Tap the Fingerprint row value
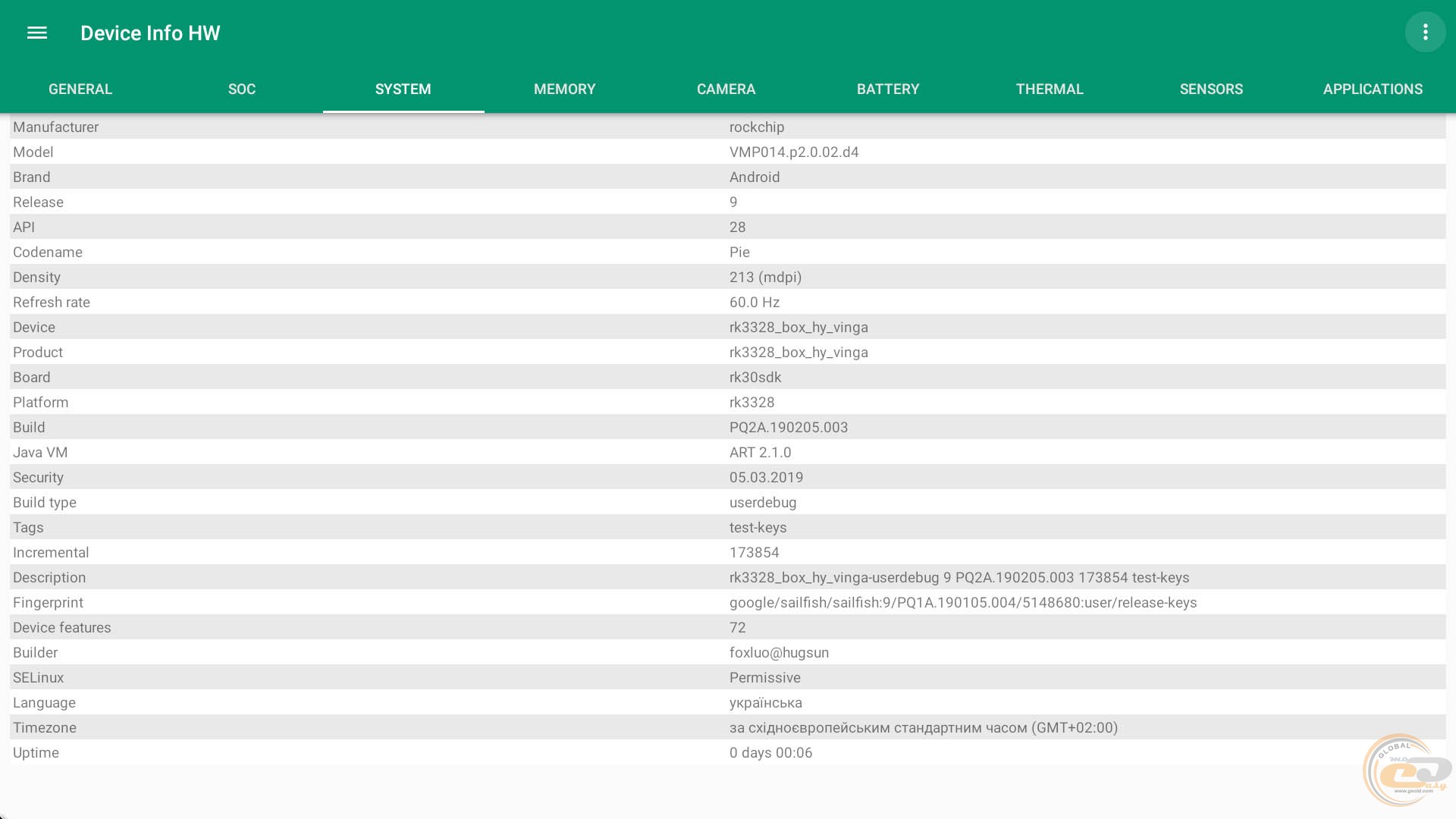 point(962,602)
